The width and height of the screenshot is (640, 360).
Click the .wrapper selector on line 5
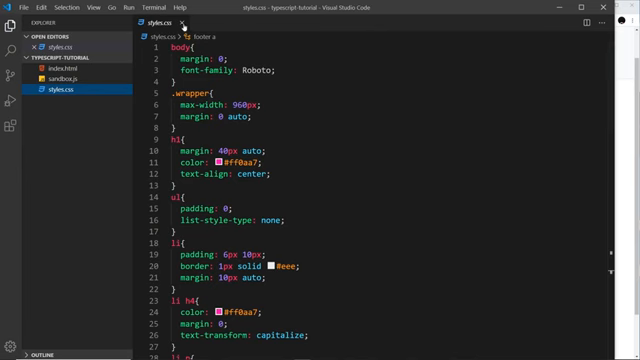point(190,93)
